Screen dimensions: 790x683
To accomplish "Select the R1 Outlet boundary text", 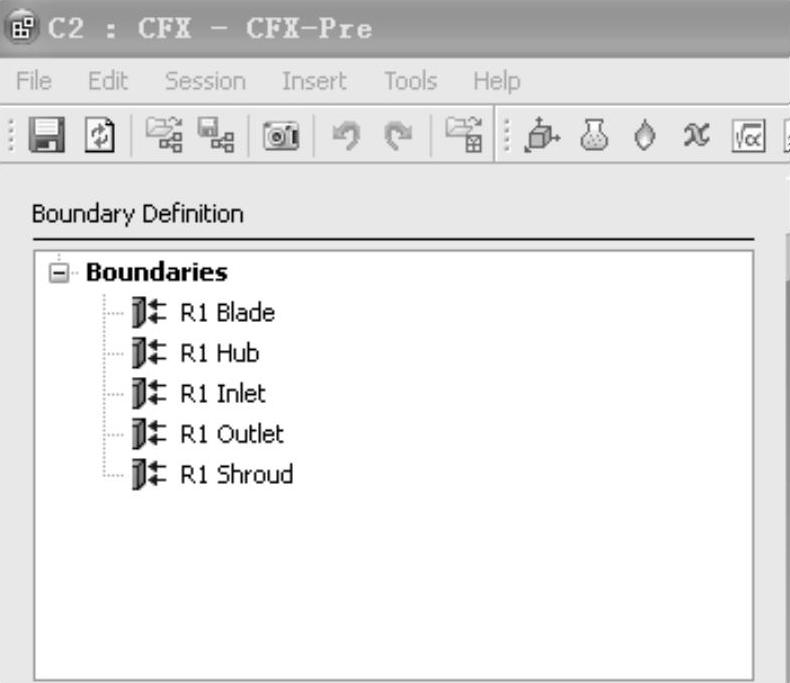I will click(x=232, y=434).
